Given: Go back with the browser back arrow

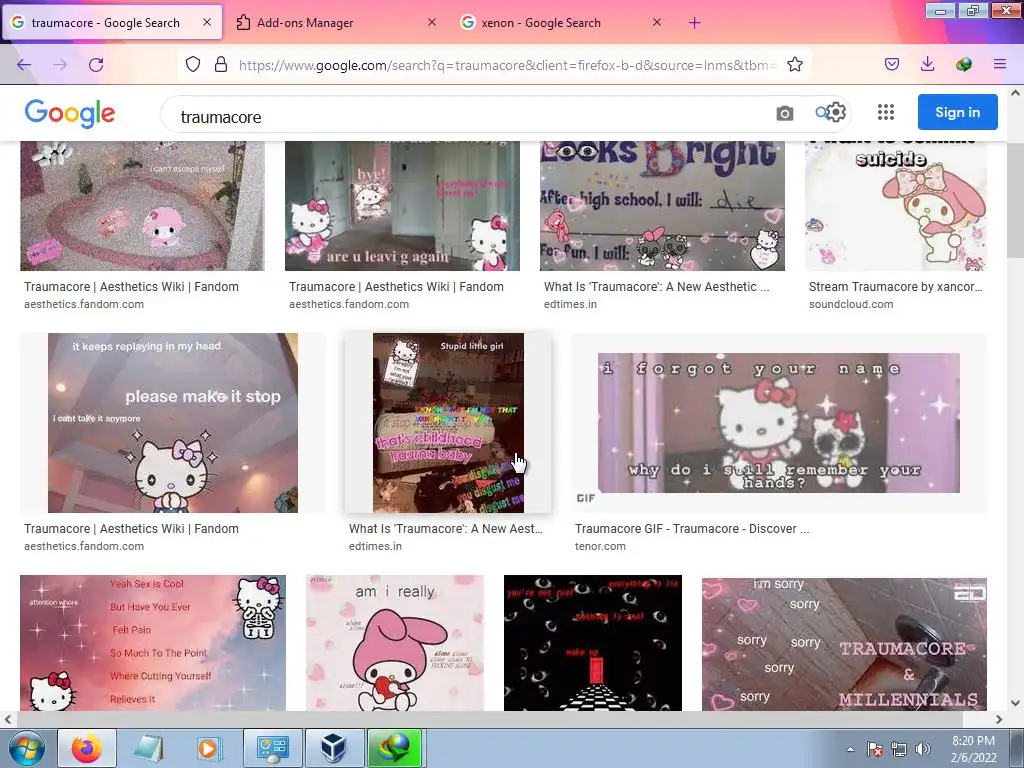Looking at the screenshot, I should pyautogui.click(x=24, y=64).
